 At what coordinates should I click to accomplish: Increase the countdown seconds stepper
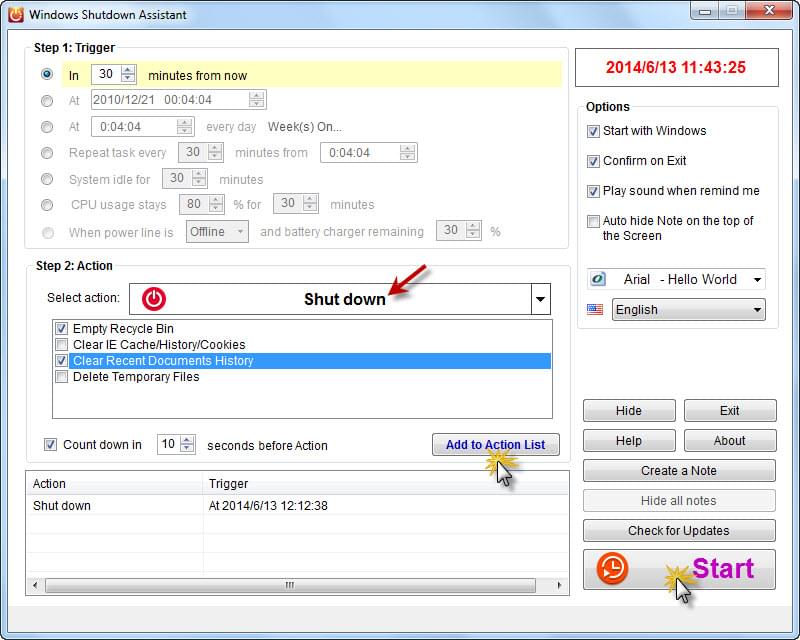click(187, 440)
